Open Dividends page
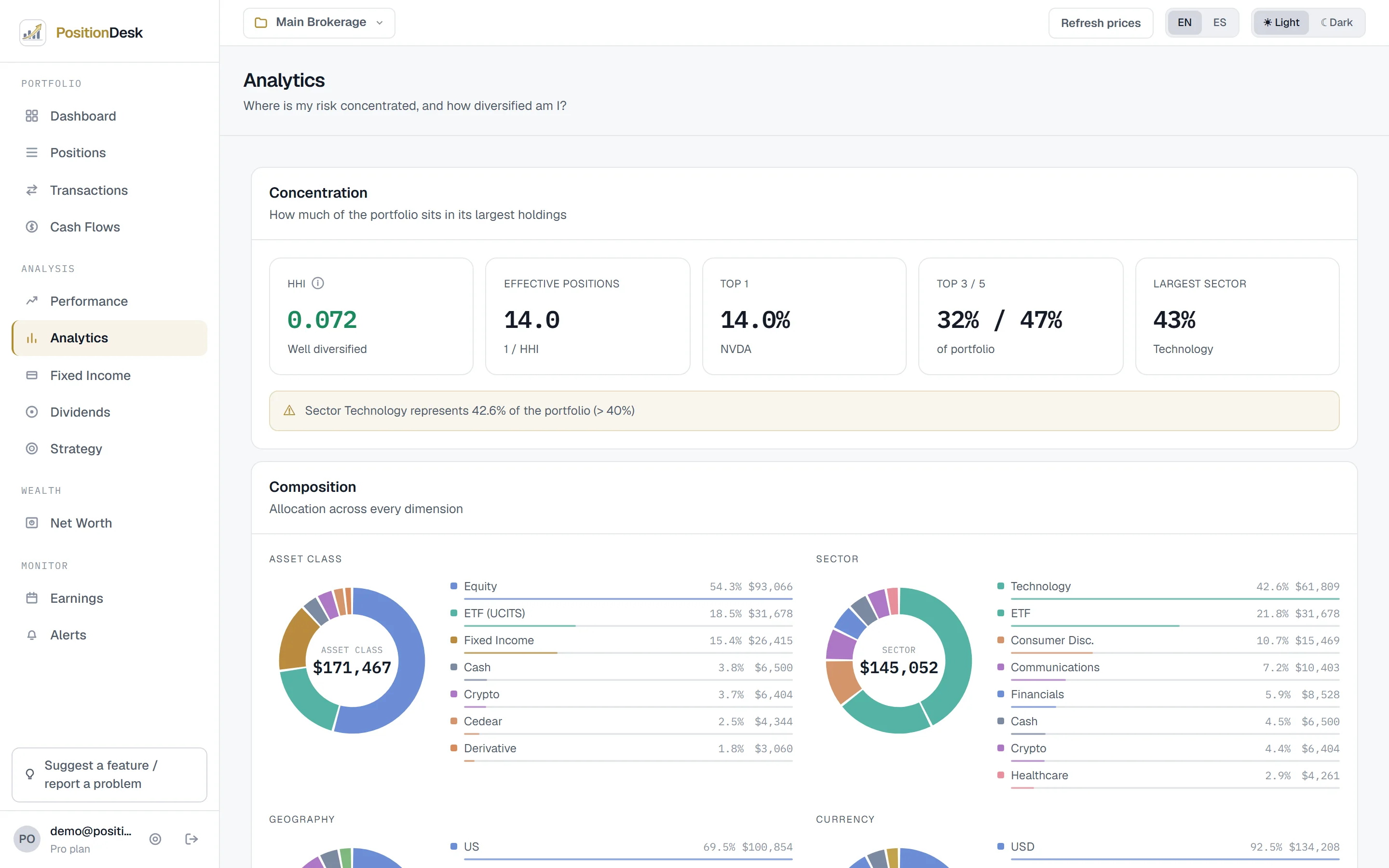Viewport: 1389px width, 868px height. [109, 412]
